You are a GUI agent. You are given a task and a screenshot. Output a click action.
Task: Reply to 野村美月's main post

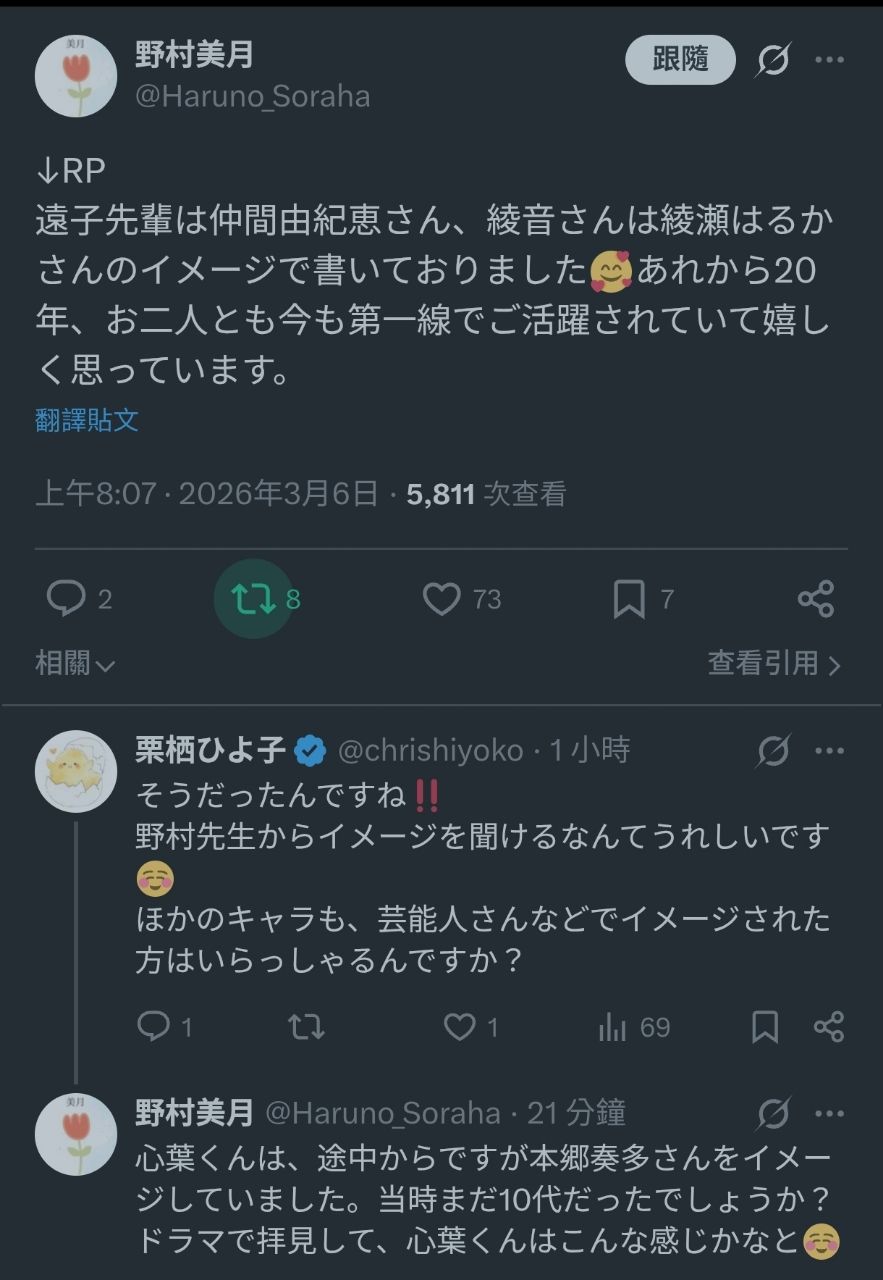point(67,599)
